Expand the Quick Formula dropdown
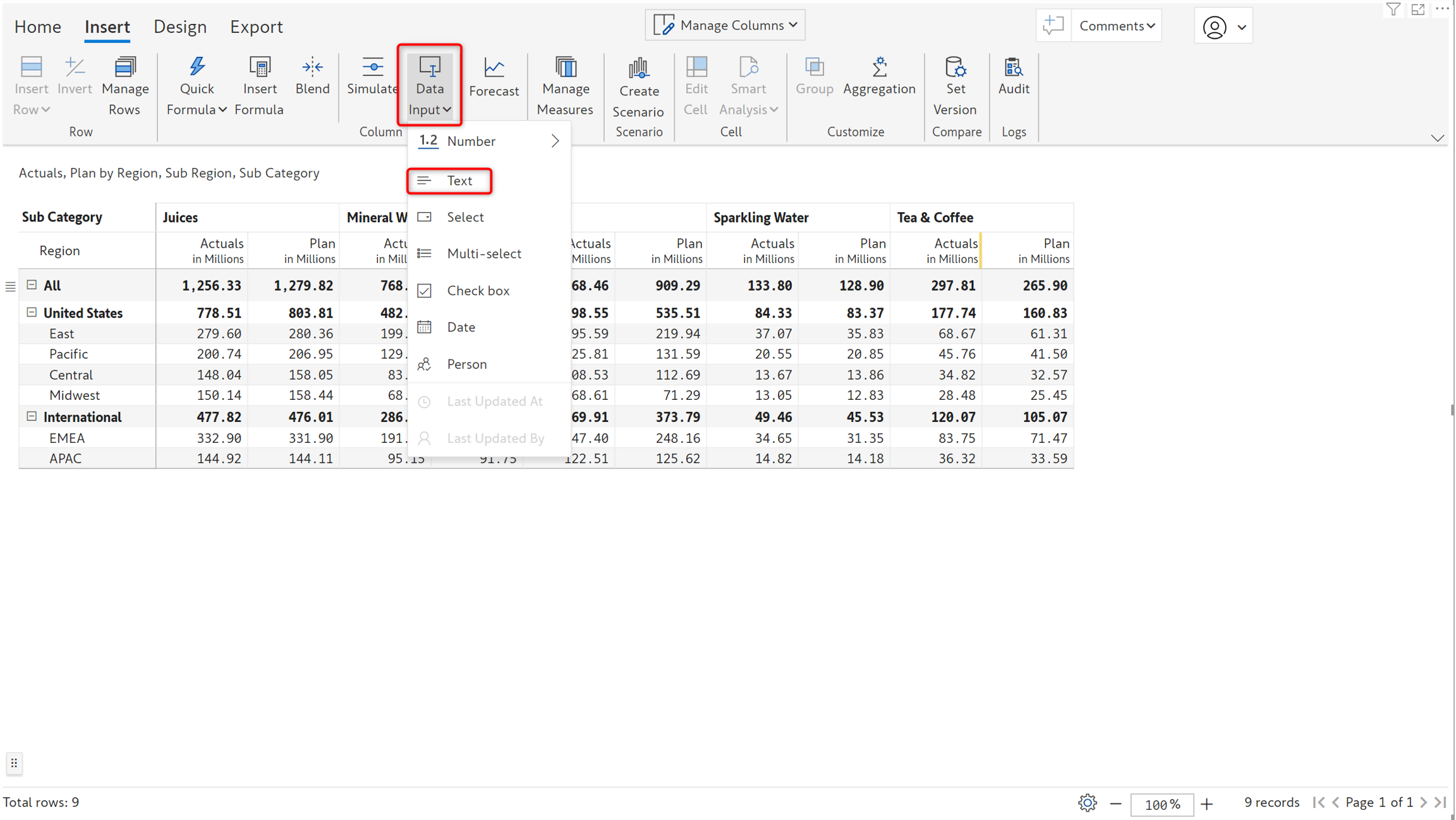Image resolution: width=1456 pixels, height=820 pixels. [222, 110]
